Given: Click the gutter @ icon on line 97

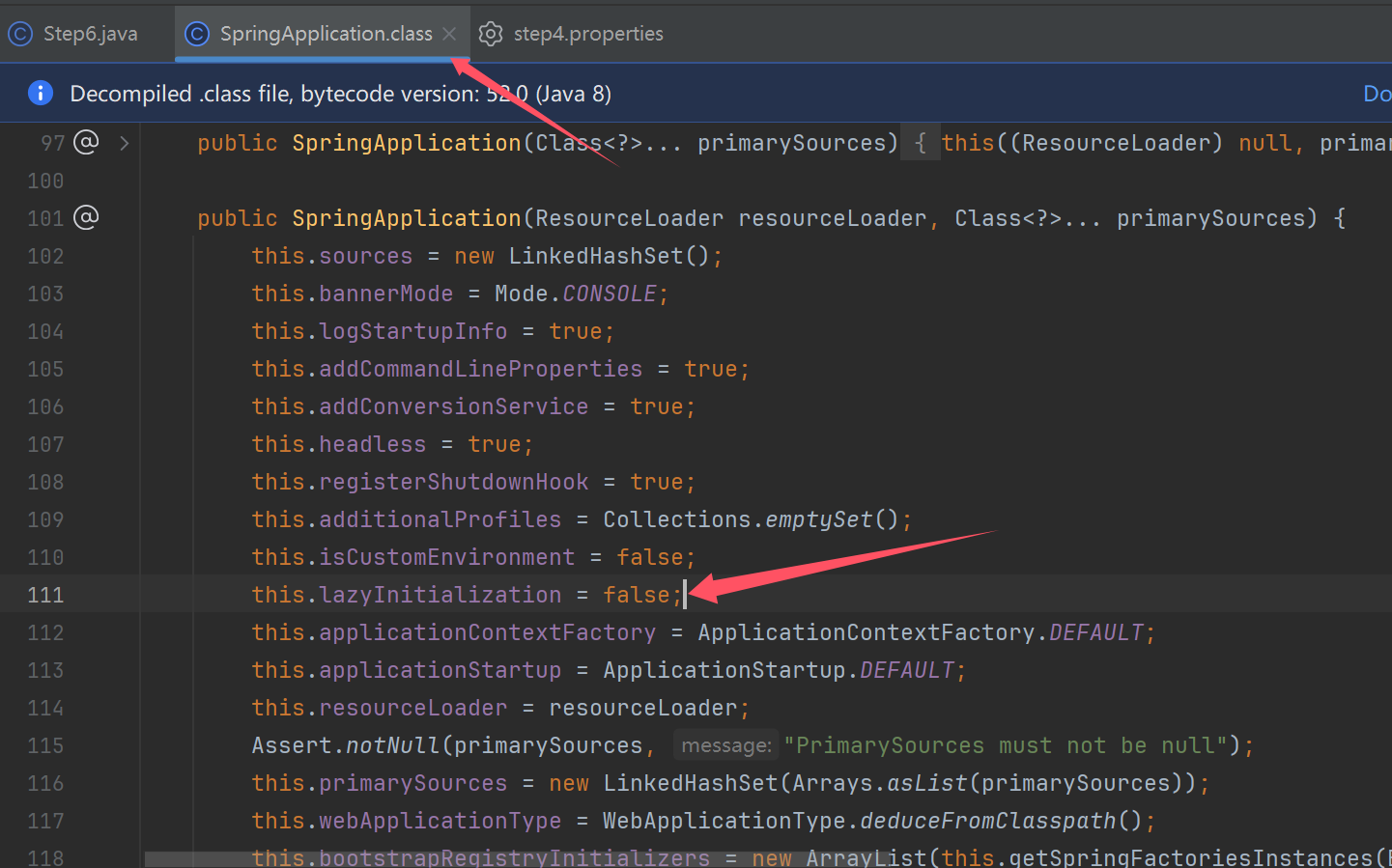Looking at the screenshot, I should [x=87, y=142].
